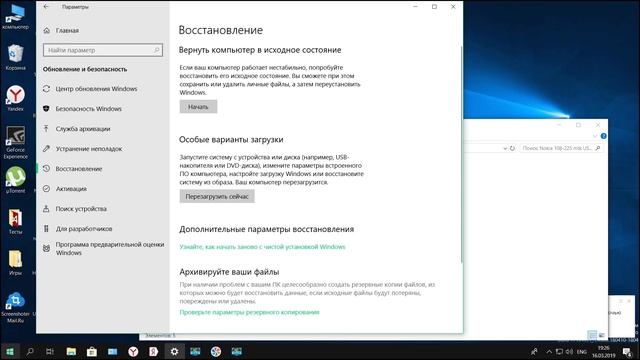Open the taskbar clock and date

click(604, 351)
